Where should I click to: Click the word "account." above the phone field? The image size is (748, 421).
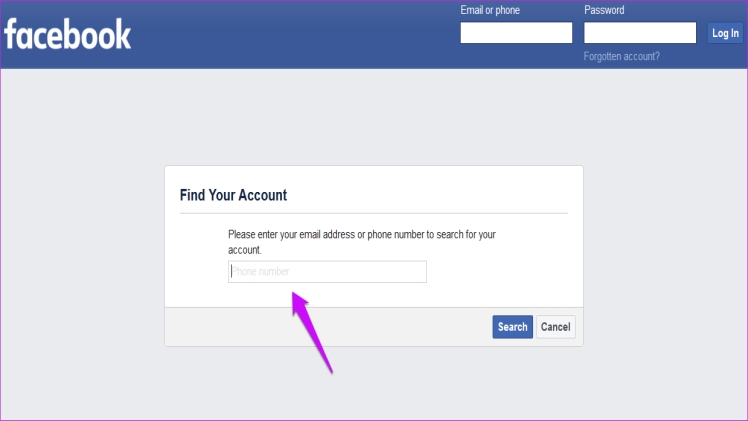click(245, 250)
